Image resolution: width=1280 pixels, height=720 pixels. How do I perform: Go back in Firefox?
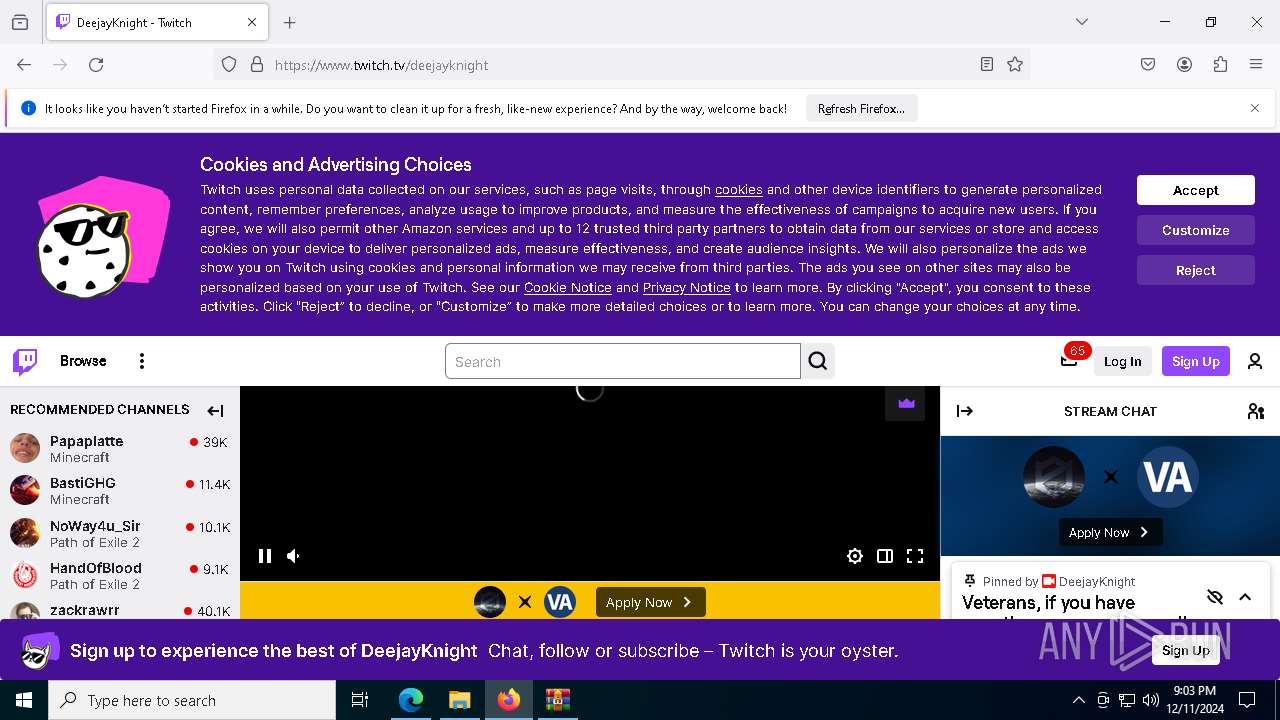[24, 64]
